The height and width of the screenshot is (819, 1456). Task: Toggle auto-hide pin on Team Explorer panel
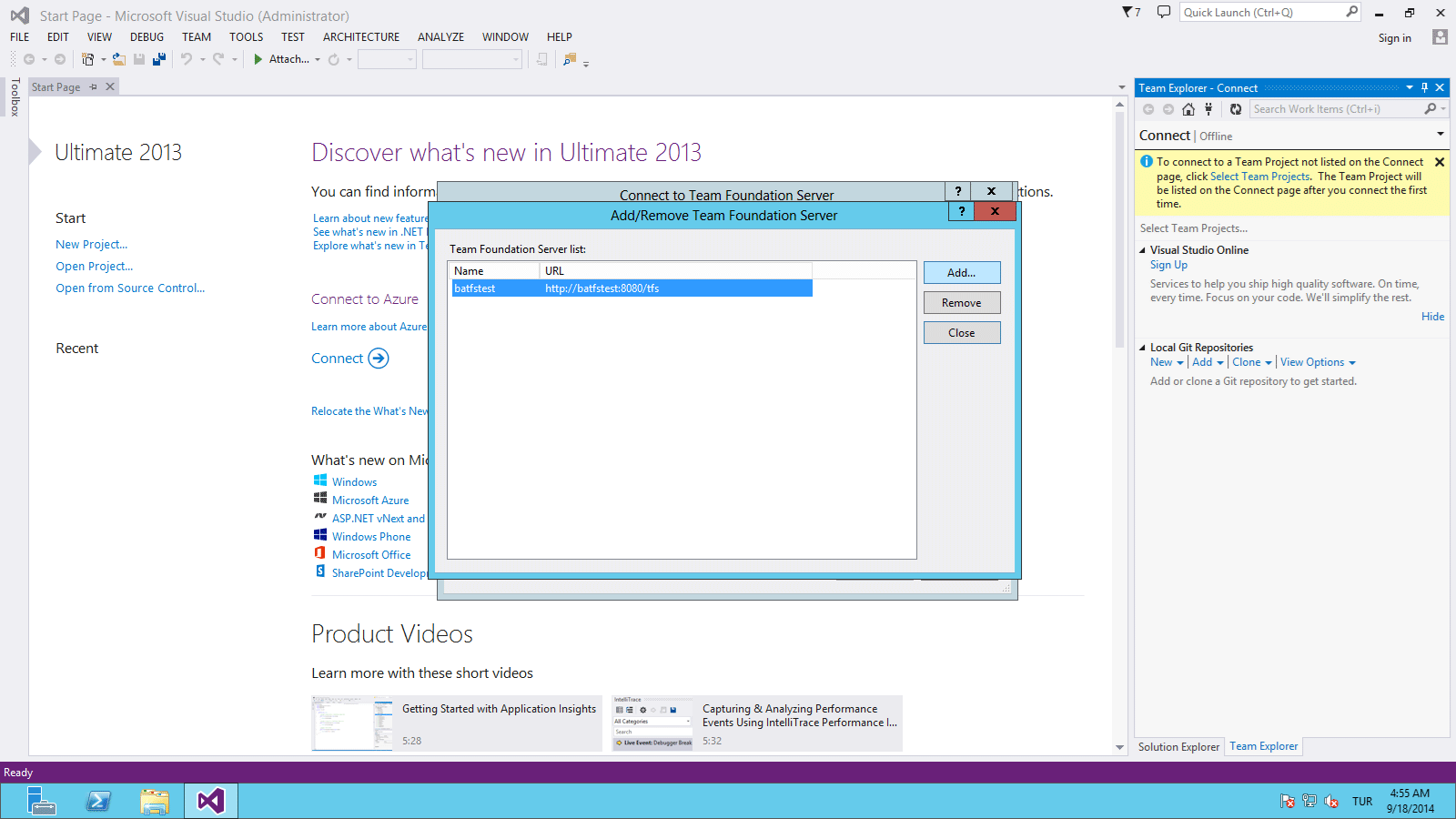point(1424,87)
